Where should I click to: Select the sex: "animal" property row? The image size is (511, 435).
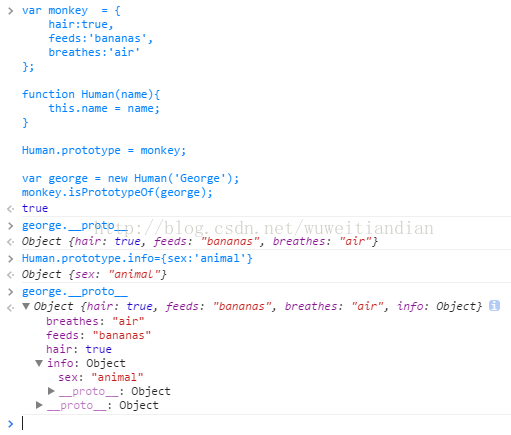(x=101, y=377)
